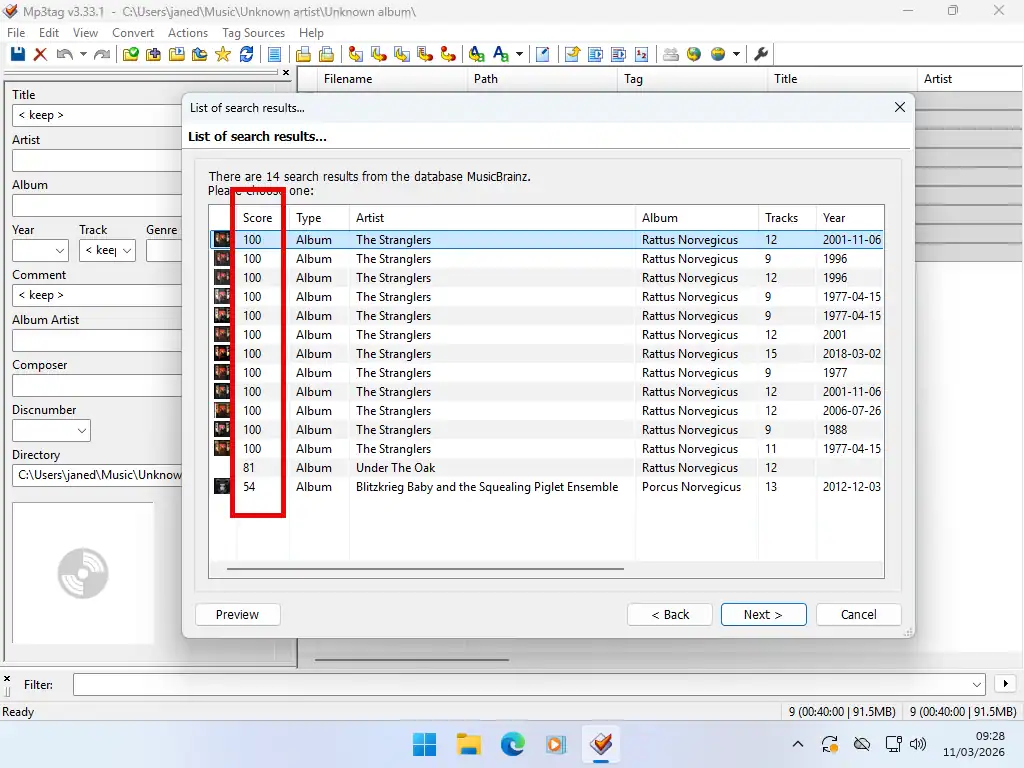Screen dimensions: 1024x768
Task: Click the Preview button
Action: coord(237,614)
